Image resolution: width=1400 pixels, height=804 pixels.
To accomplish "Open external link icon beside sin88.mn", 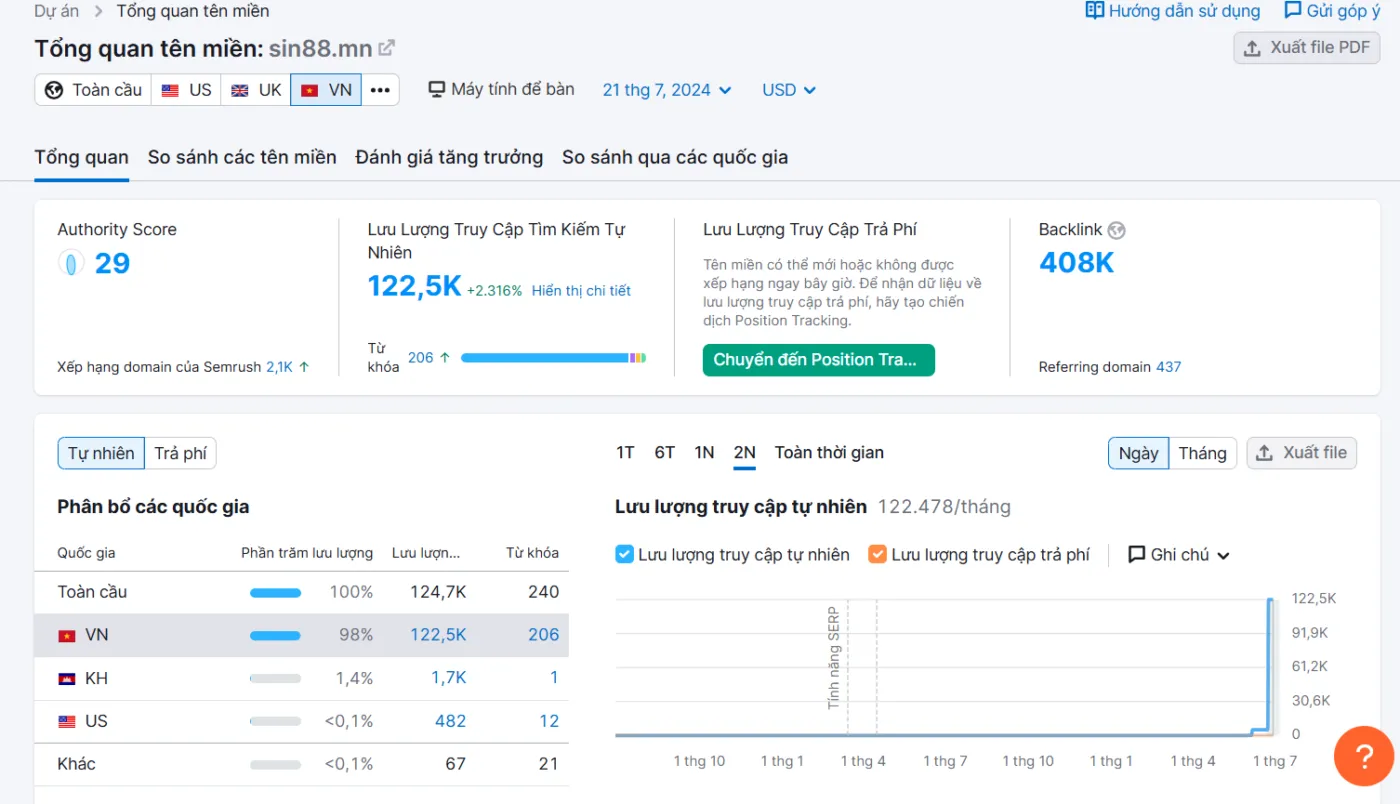I will coord(386,48).
